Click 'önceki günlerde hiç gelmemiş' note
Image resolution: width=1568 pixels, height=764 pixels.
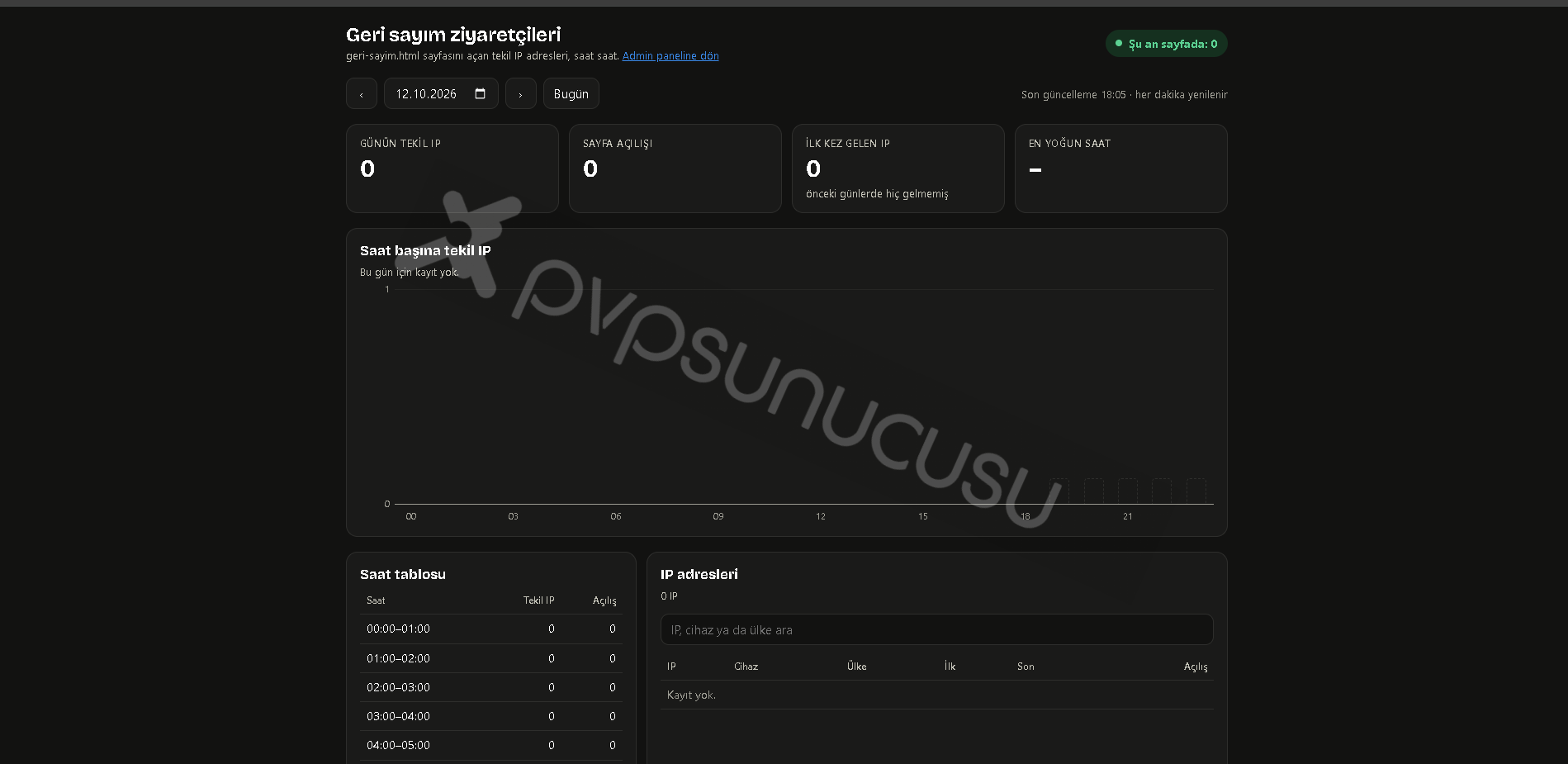click(x=877, y=194)
